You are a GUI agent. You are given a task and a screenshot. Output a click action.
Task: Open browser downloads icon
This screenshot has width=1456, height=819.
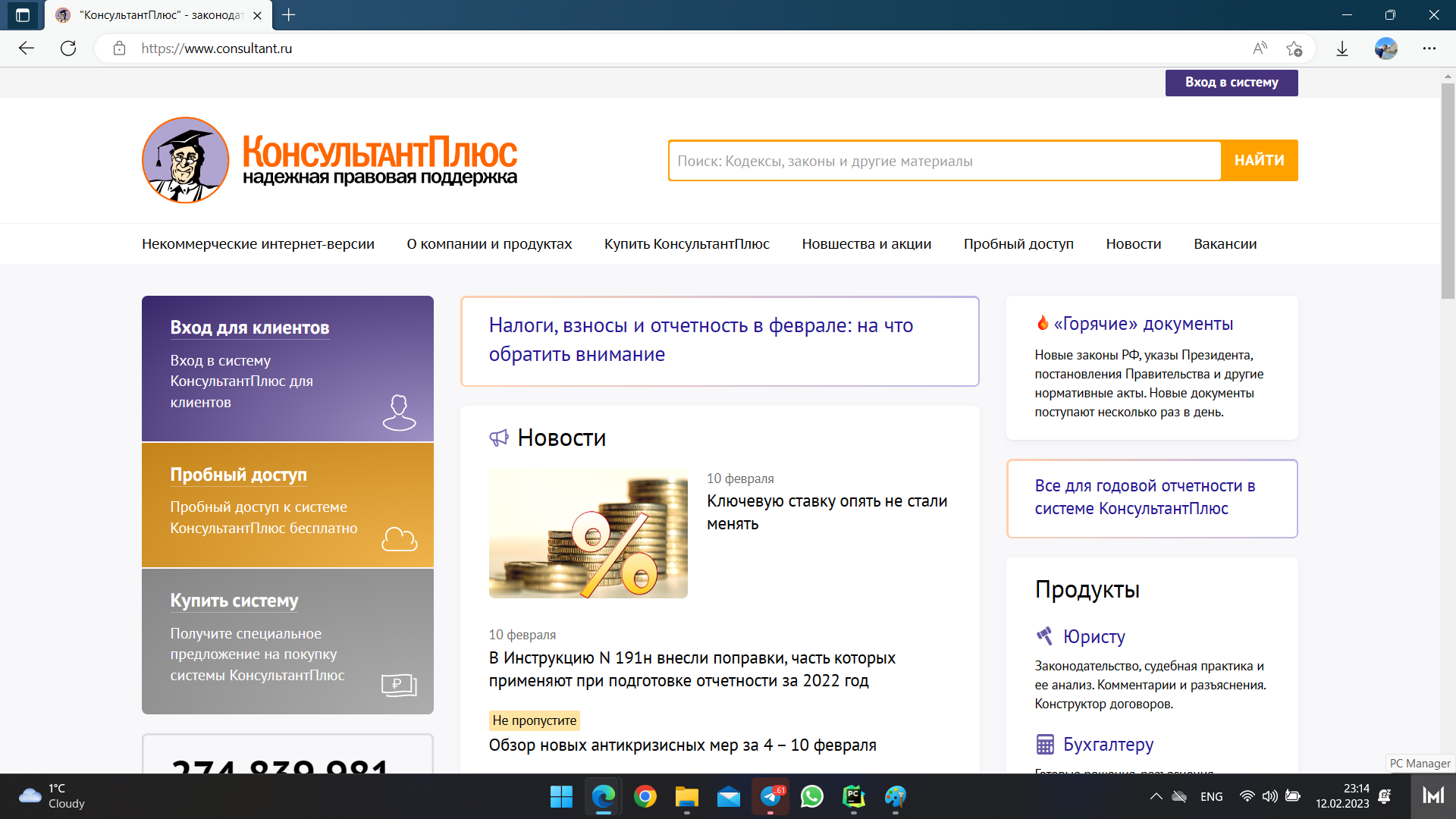pyautogui.click(x=1342, y=49)
